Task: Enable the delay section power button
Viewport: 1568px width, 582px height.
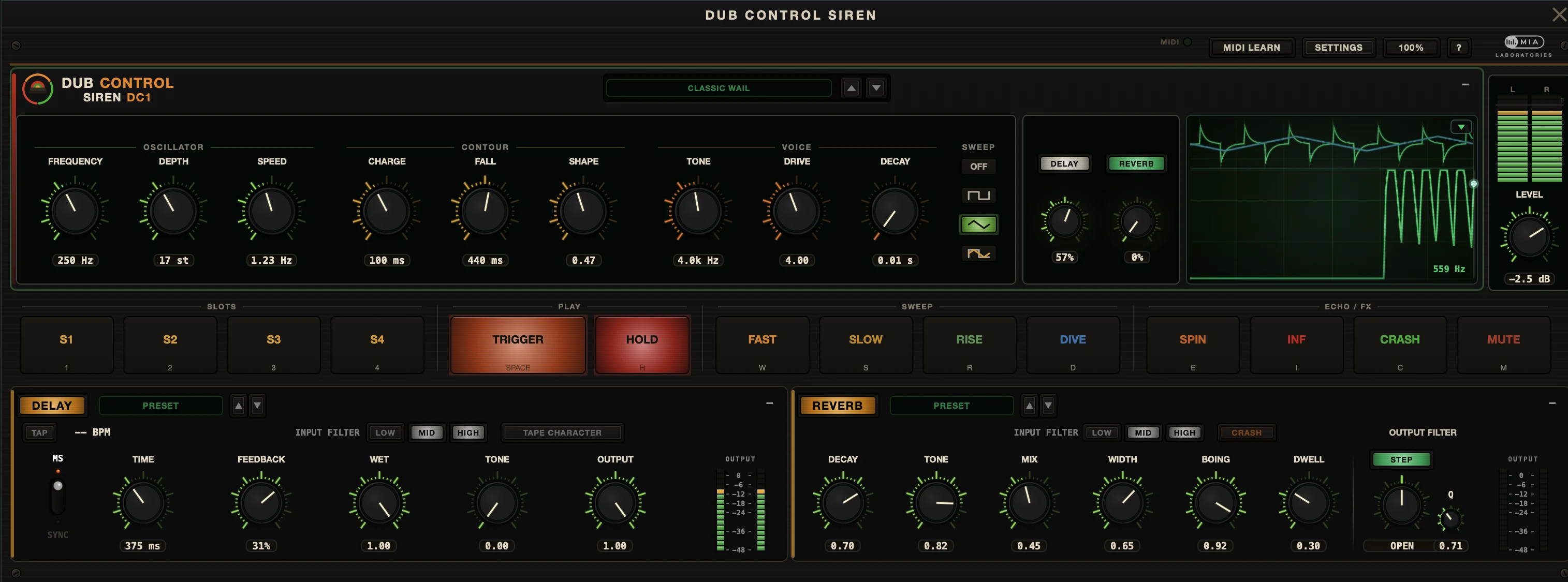Action: tap(52, 406)
